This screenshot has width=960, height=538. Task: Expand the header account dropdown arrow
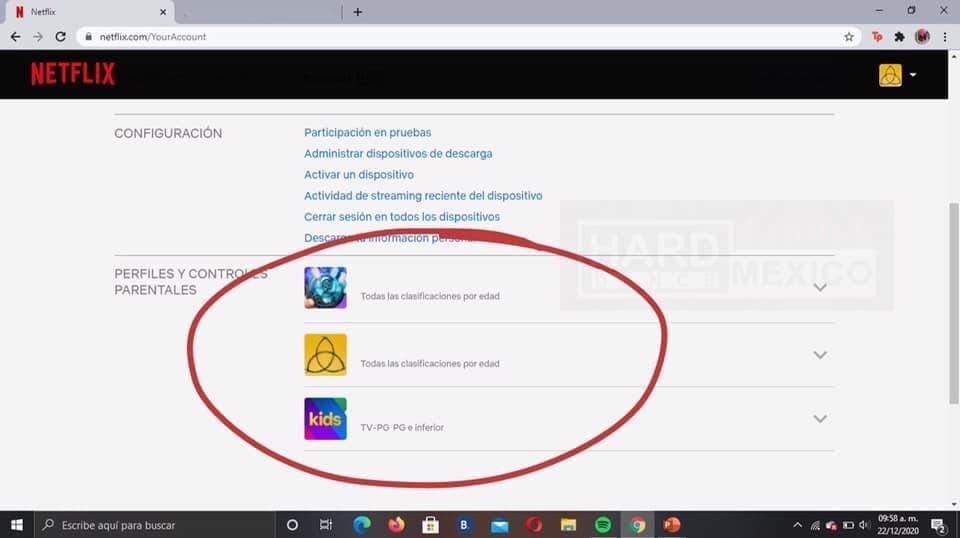(912, 75)
